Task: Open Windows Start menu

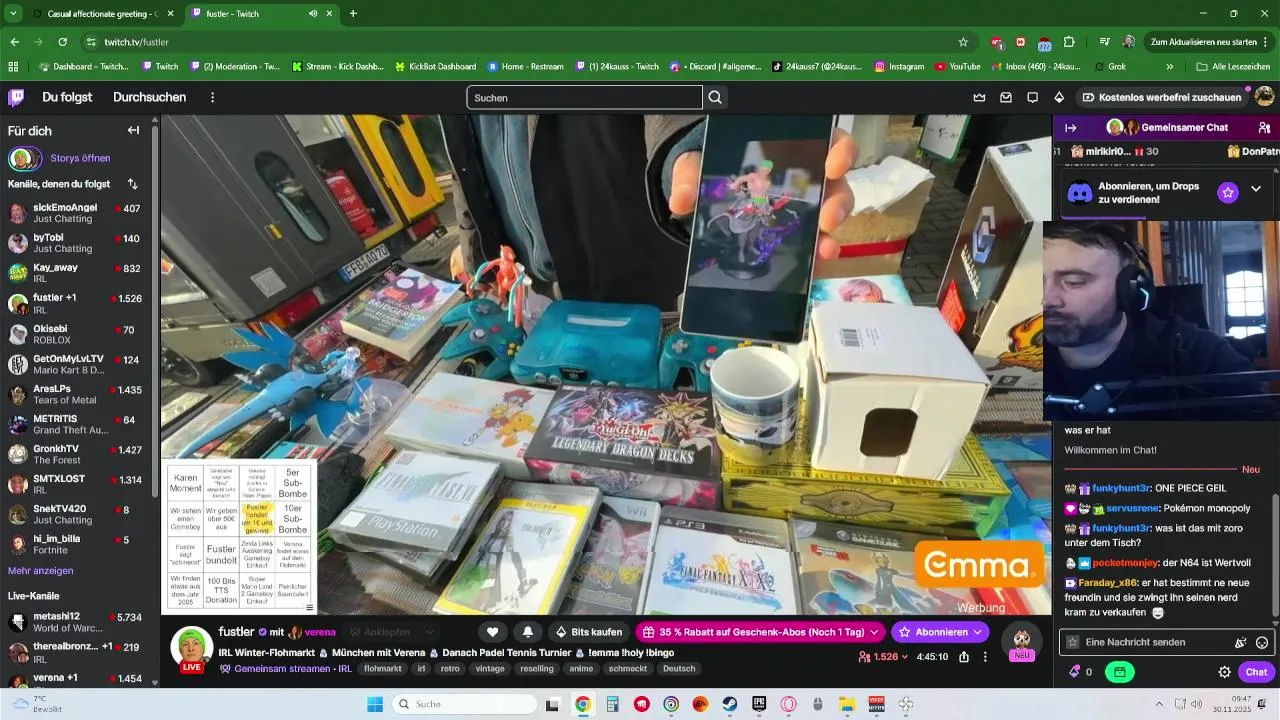Action: (374, 704)
